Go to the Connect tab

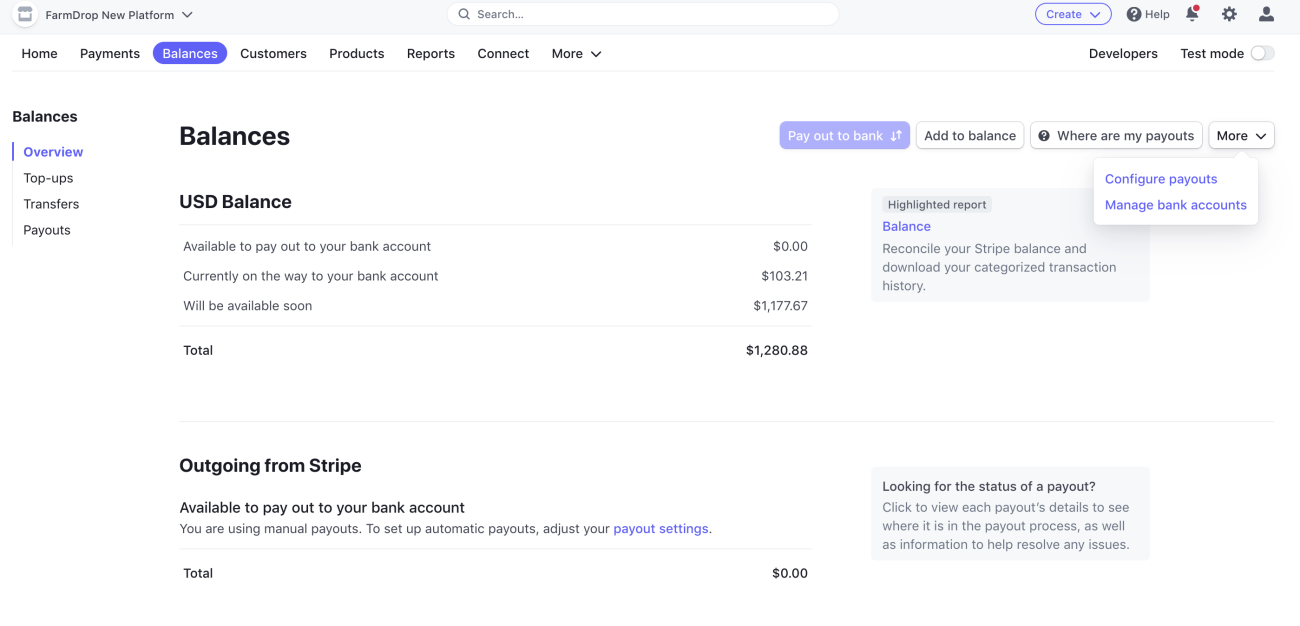[503, 54]
